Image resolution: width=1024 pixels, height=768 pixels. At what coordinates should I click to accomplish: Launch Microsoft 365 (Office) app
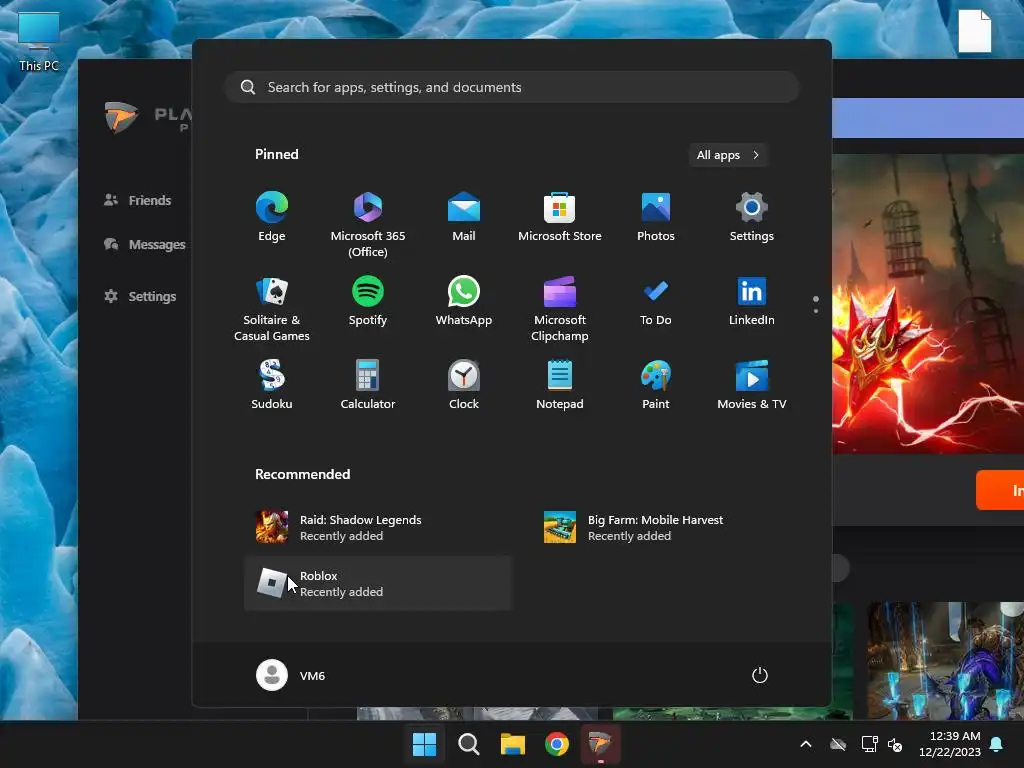click(x=368, y=225)
